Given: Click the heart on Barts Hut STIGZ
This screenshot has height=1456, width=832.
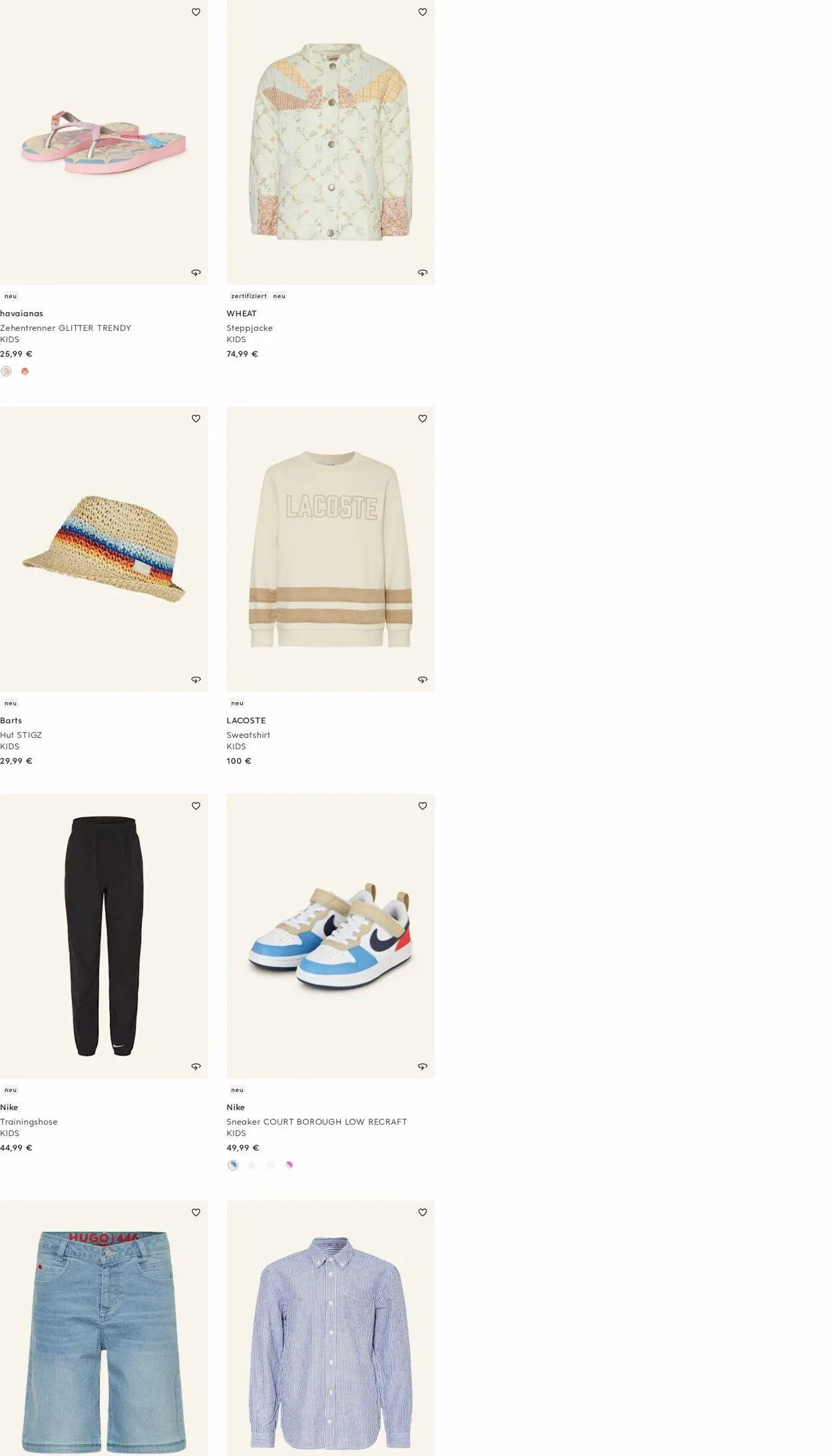Looking at the screenshot, I should 196,419.
